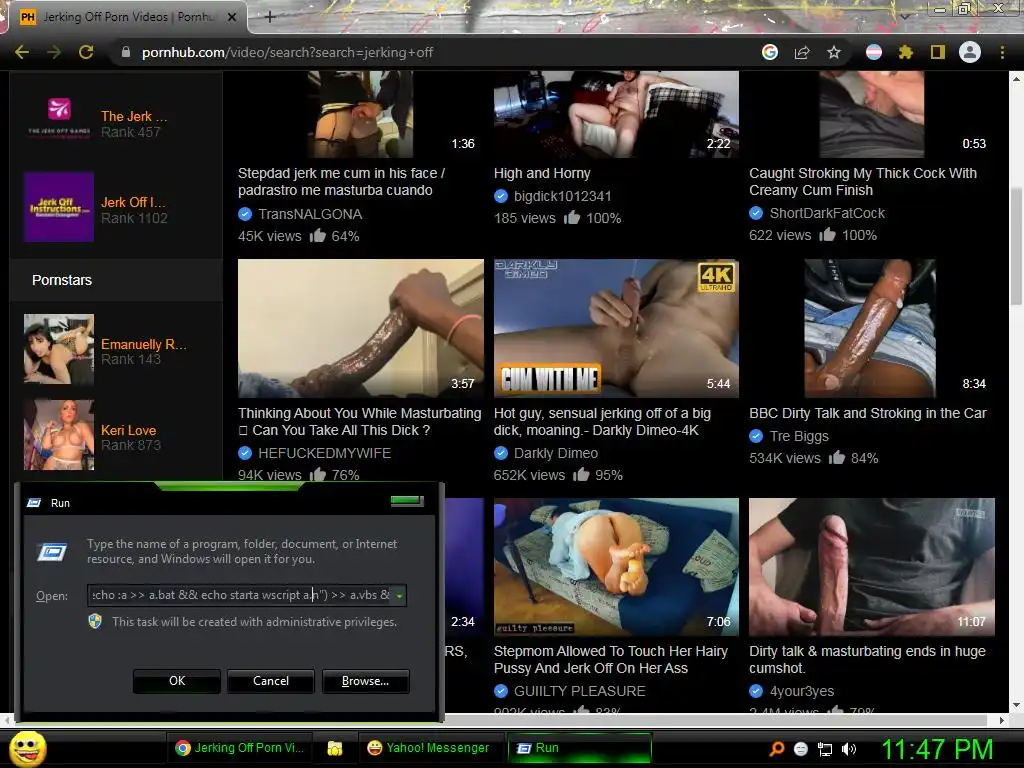Open the volume speaker tray icon
The image size is (1024, 768).
849,749
